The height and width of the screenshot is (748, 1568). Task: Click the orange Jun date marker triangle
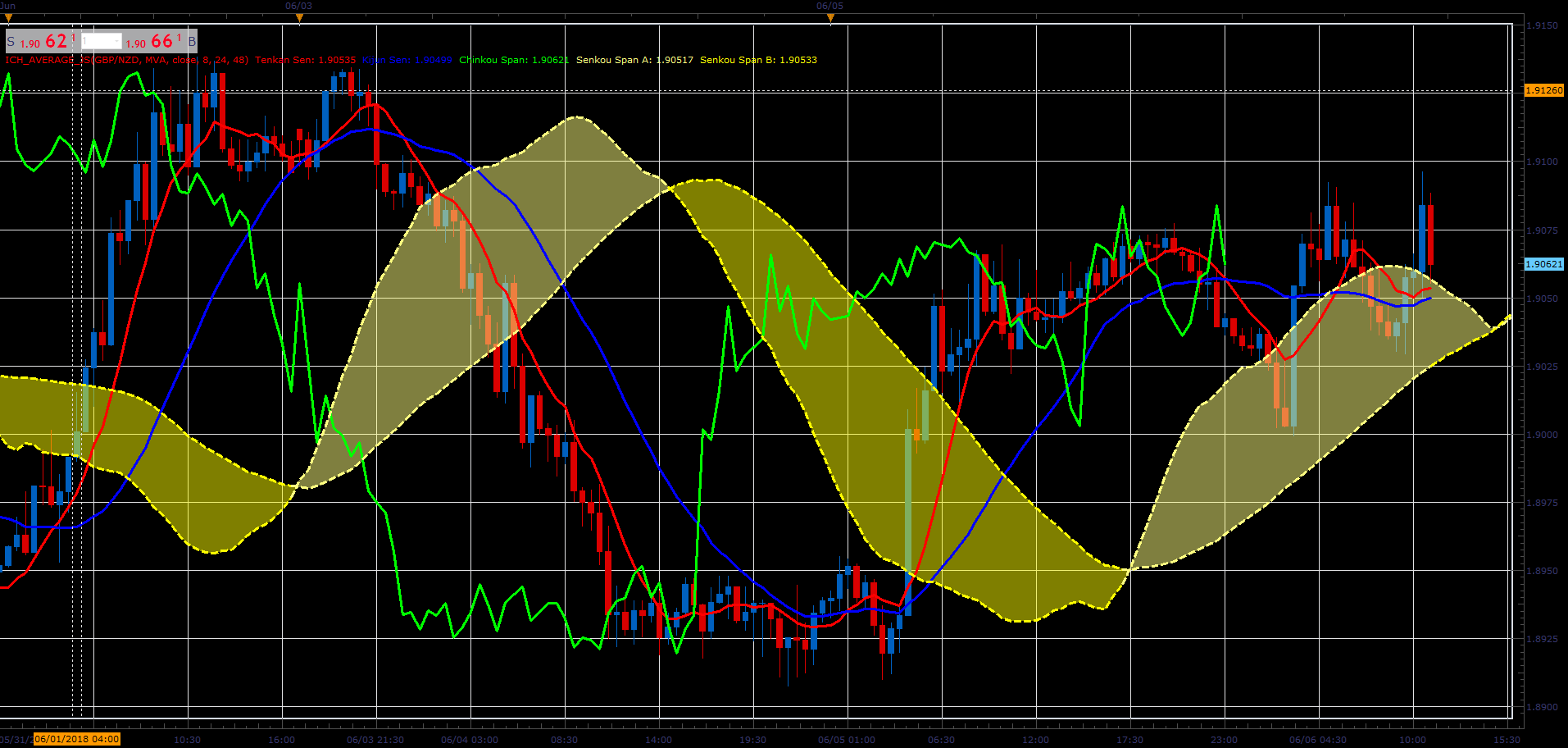click(x=9, y=17)
